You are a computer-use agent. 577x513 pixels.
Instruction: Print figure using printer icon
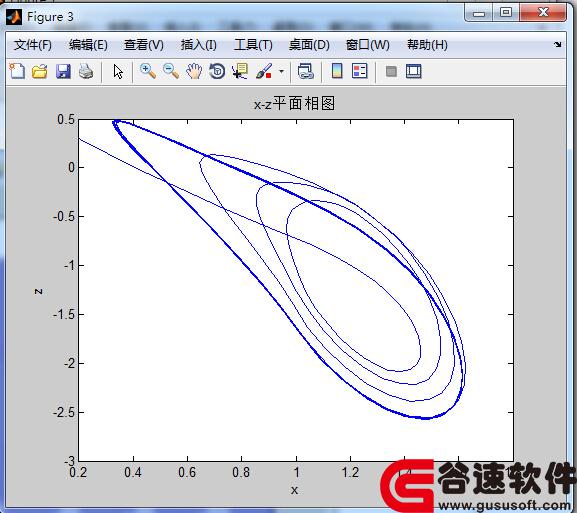[x=86, y=71]
